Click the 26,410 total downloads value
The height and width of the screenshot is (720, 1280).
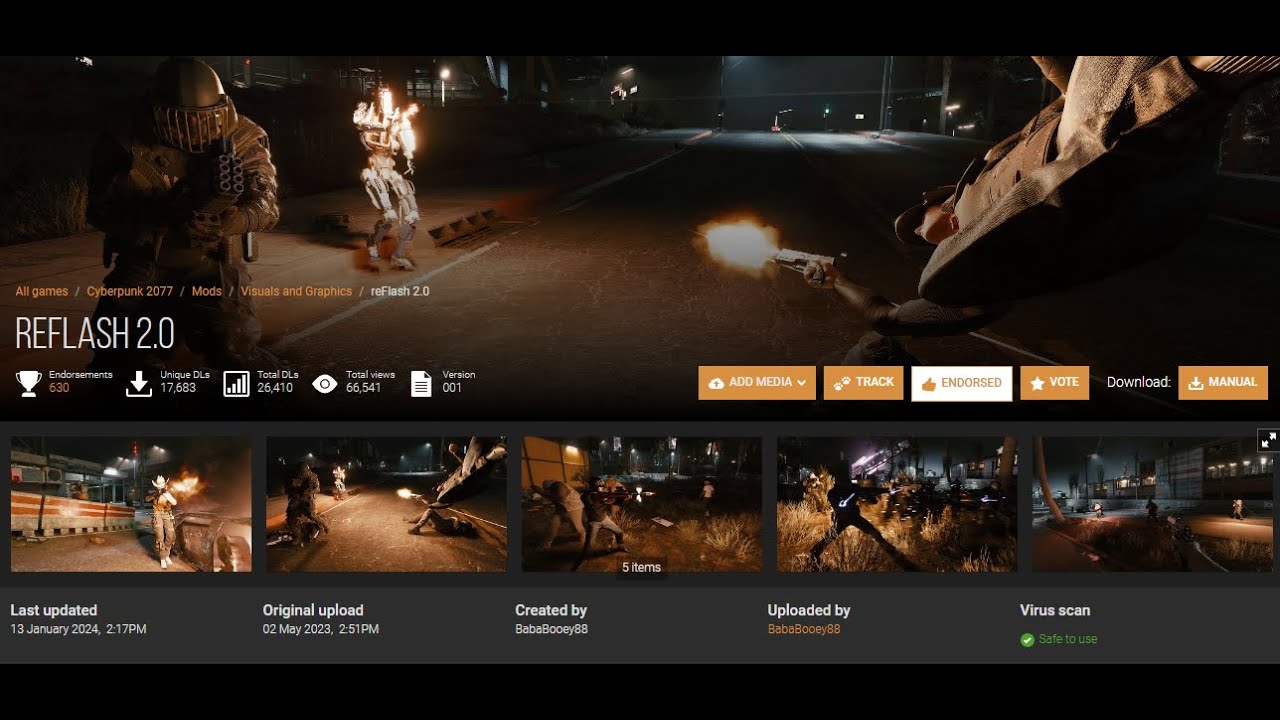click(275, 388)
